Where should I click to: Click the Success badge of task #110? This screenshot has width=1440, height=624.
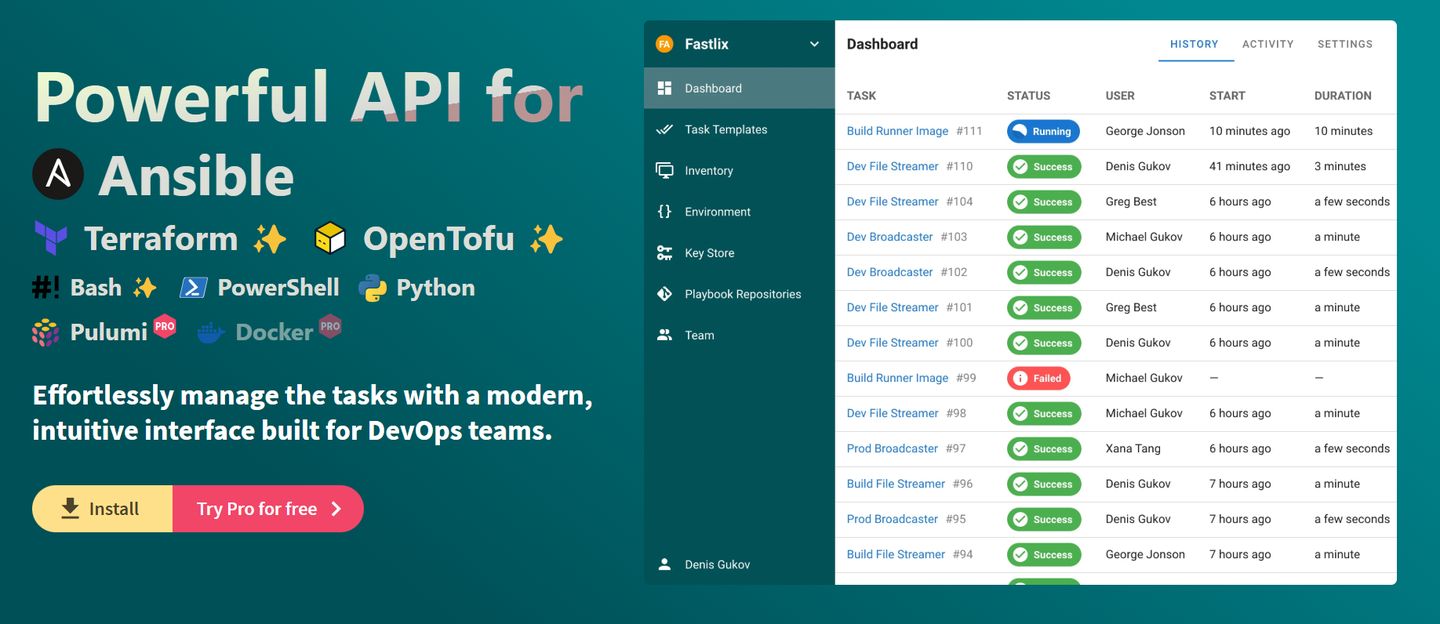tap(1044, 166)
